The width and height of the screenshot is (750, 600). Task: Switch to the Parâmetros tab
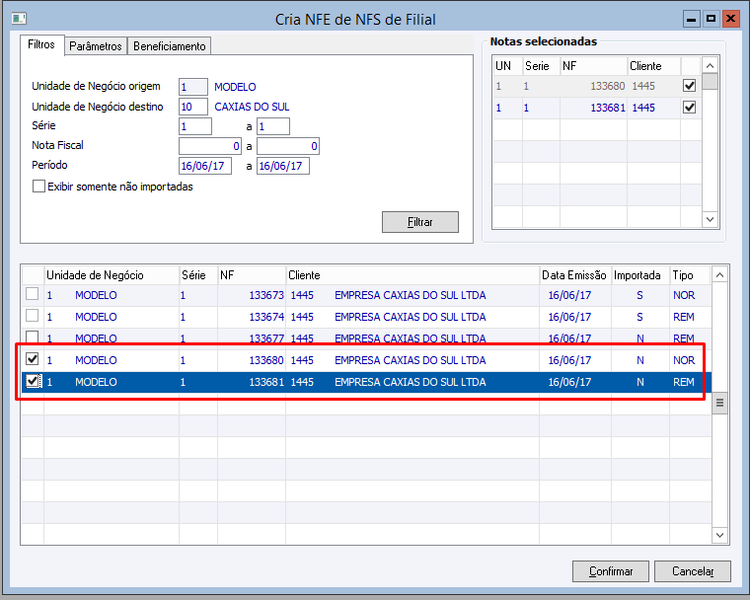(x=96, y=46)
